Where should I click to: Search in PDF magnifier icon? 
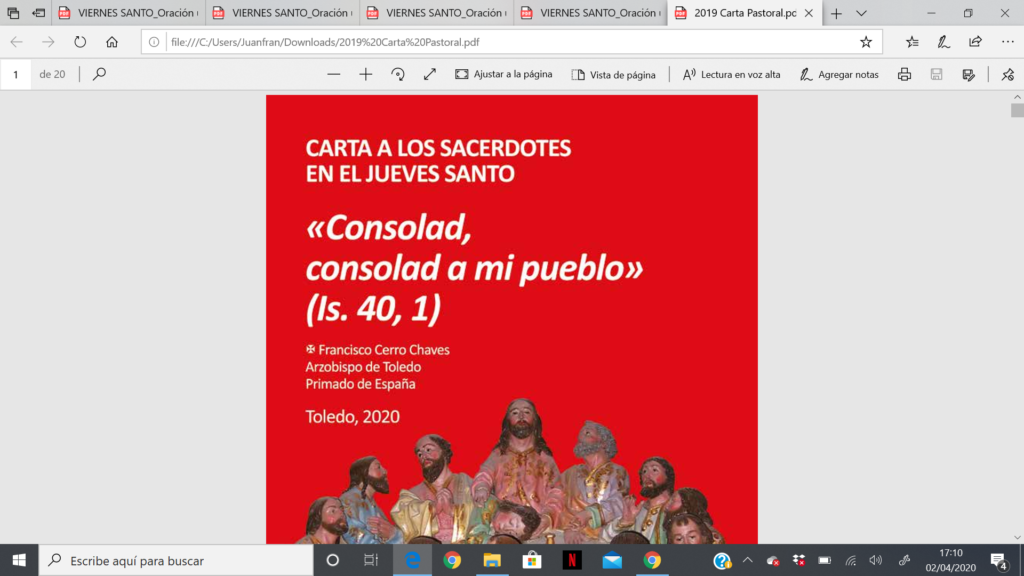(99, 74)
